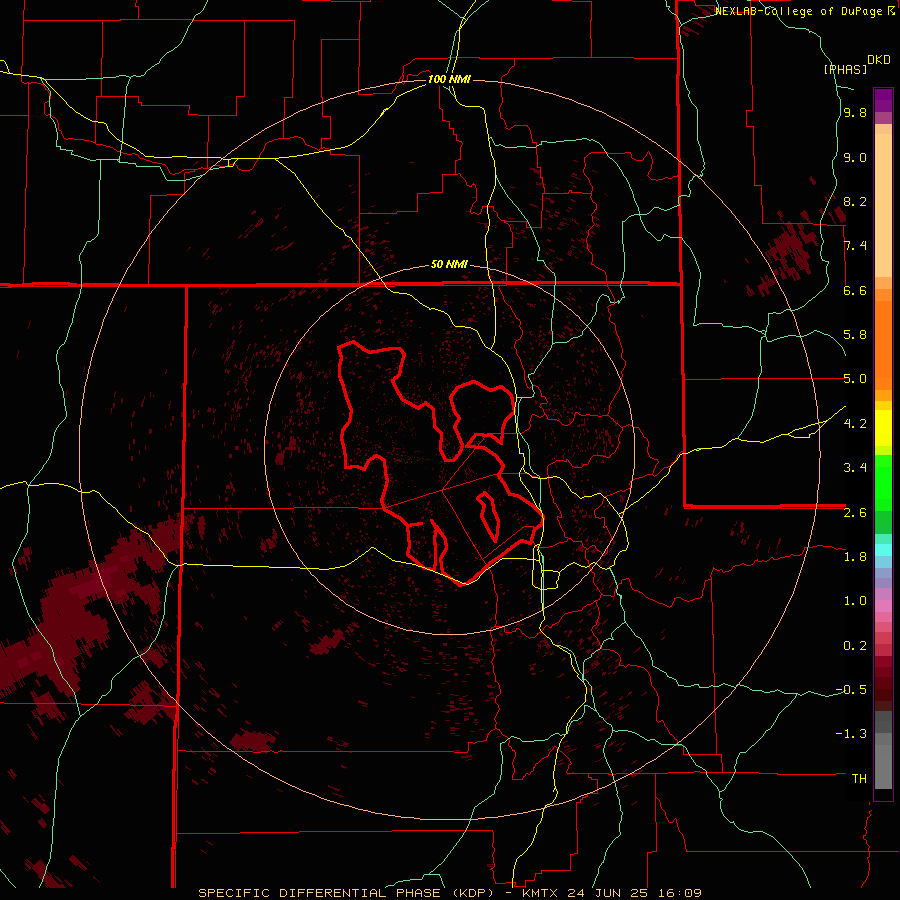Pick the yellow segment of the color bar
900x900 pixels.
click(883, 428)
